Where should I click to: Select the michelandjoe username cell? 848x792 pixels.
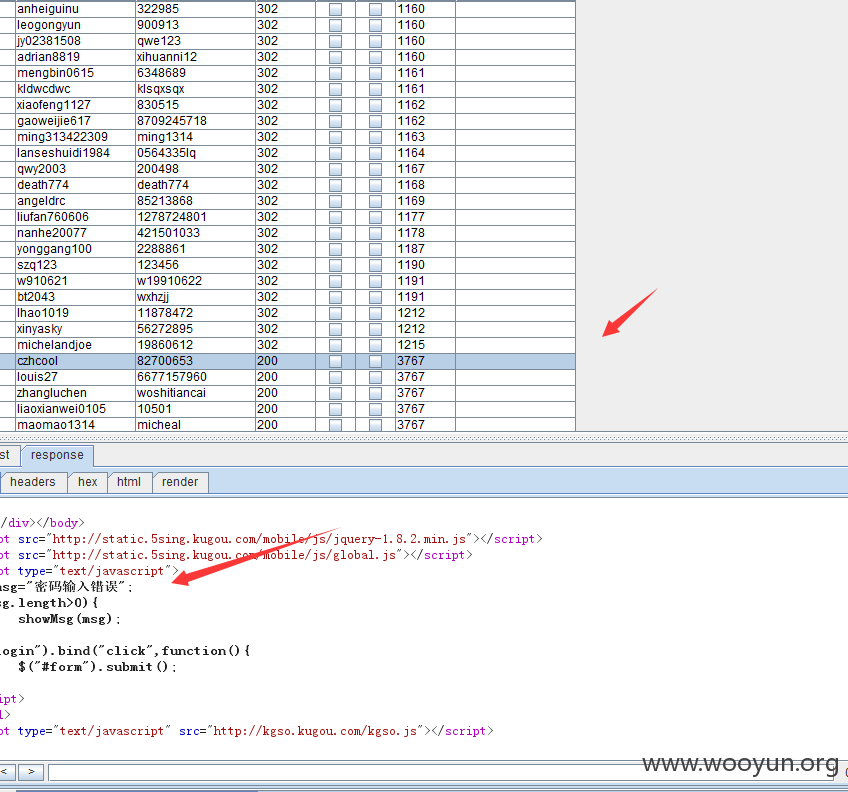pos(75,345)
